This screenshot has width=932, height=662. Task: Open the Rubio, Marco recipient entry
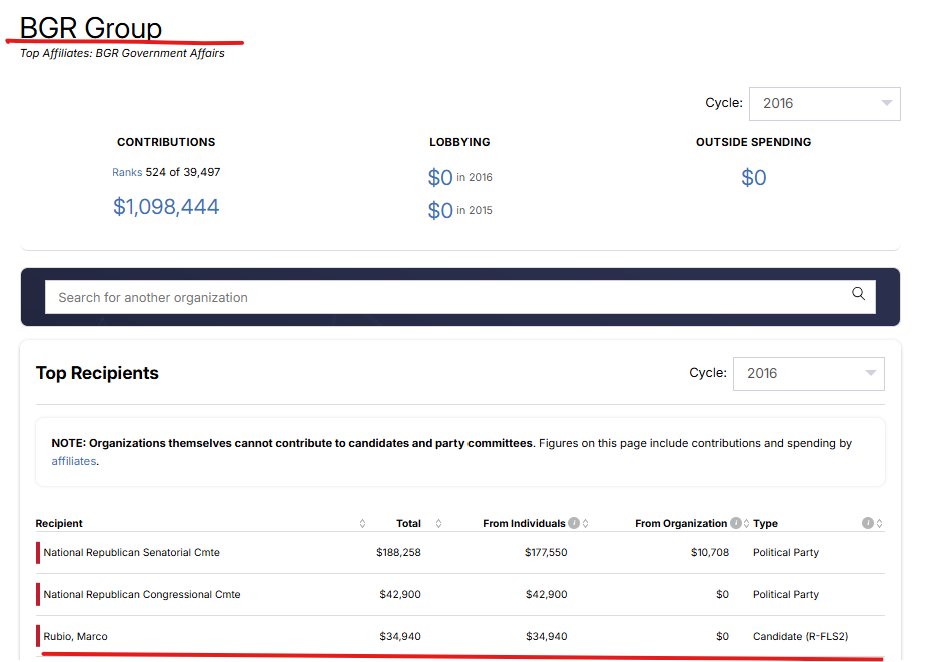(77, 636)
